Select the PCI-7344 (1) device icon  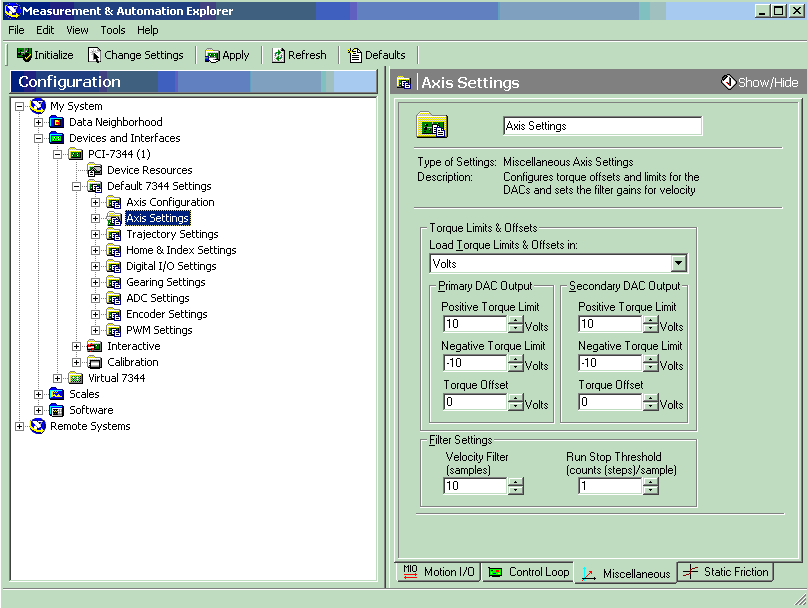(76, 154)
